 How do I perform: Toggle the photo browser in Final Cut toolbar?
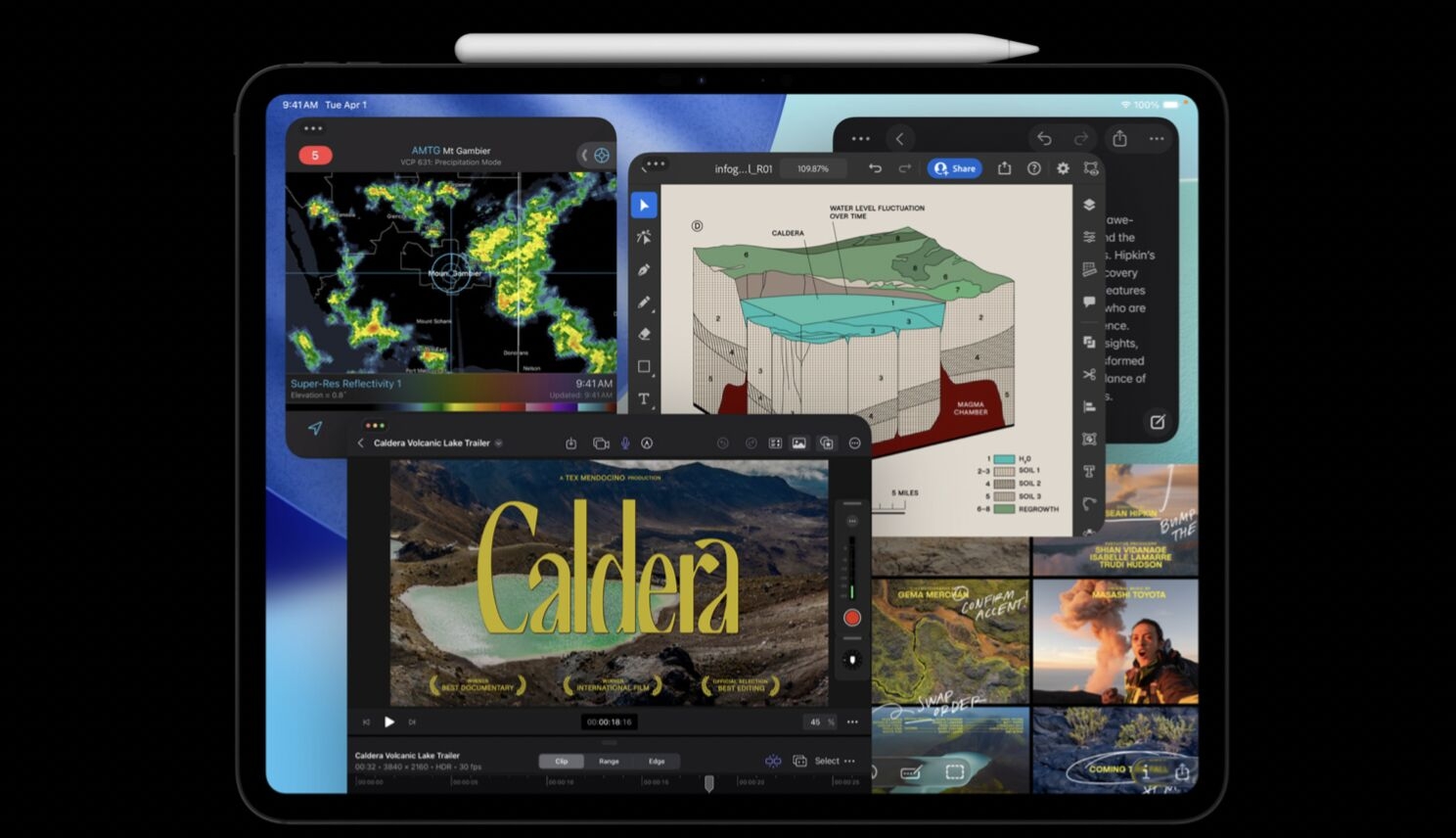tap(799, 443)
